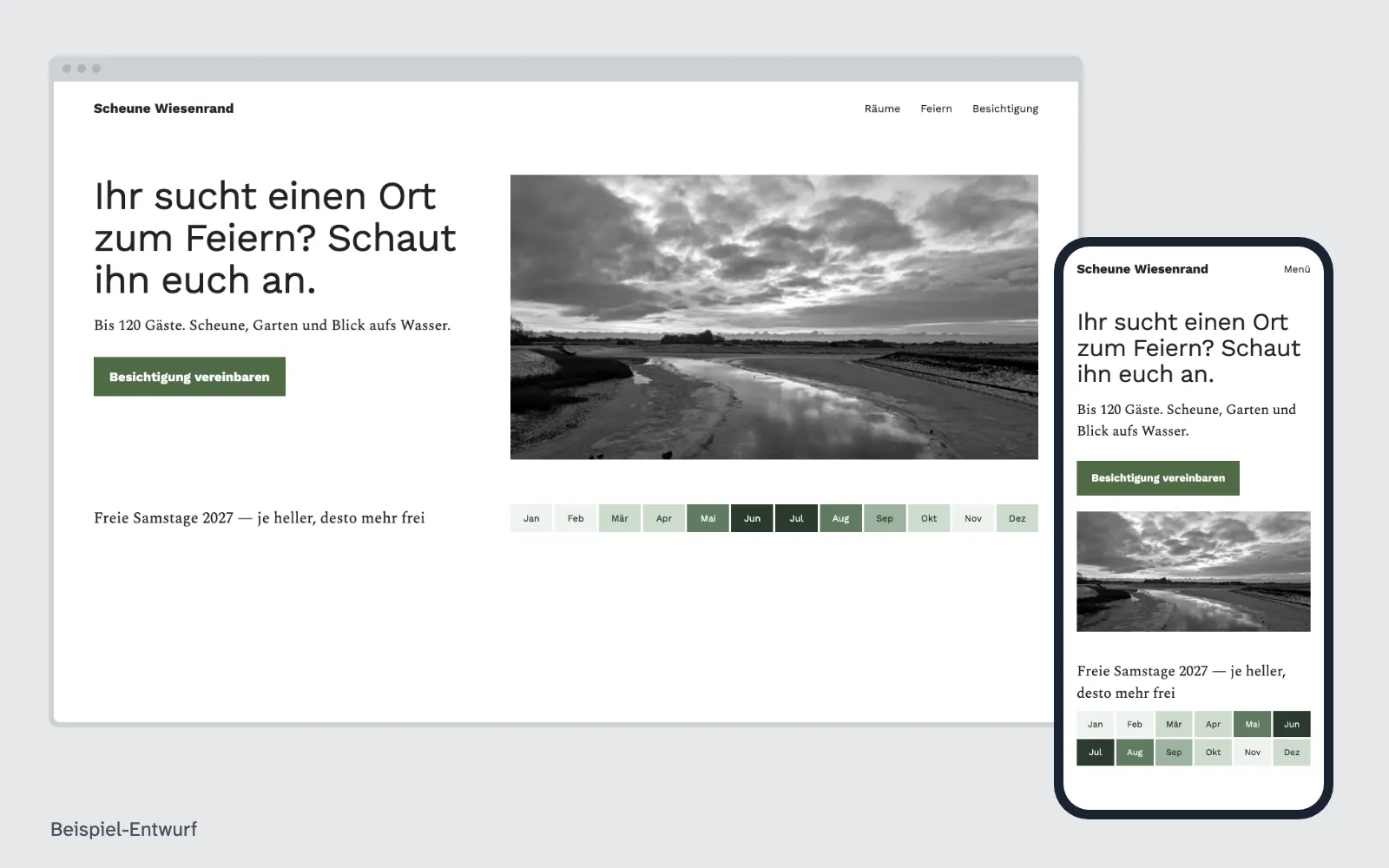Select Jan swatch in desktop calendar
Screen dimensions: 1389x868
(531, 518)
